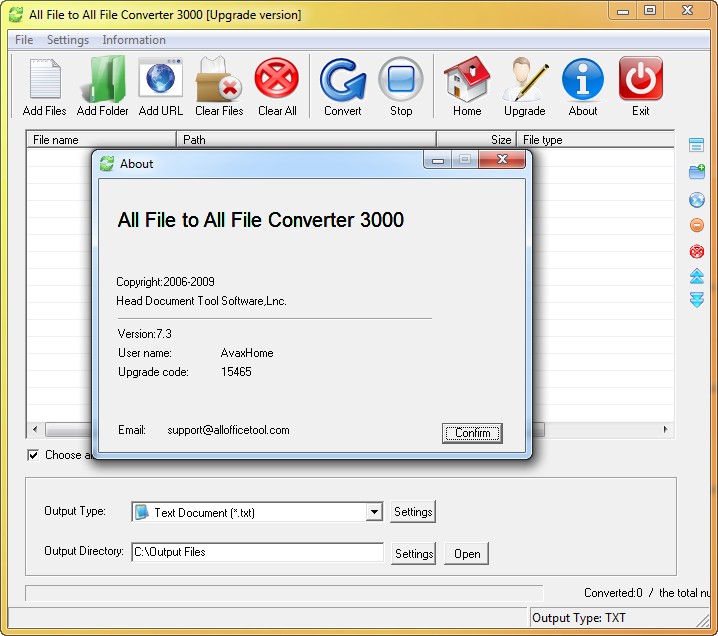Click the globe sidebar icon for URL

tap(696, 200)
